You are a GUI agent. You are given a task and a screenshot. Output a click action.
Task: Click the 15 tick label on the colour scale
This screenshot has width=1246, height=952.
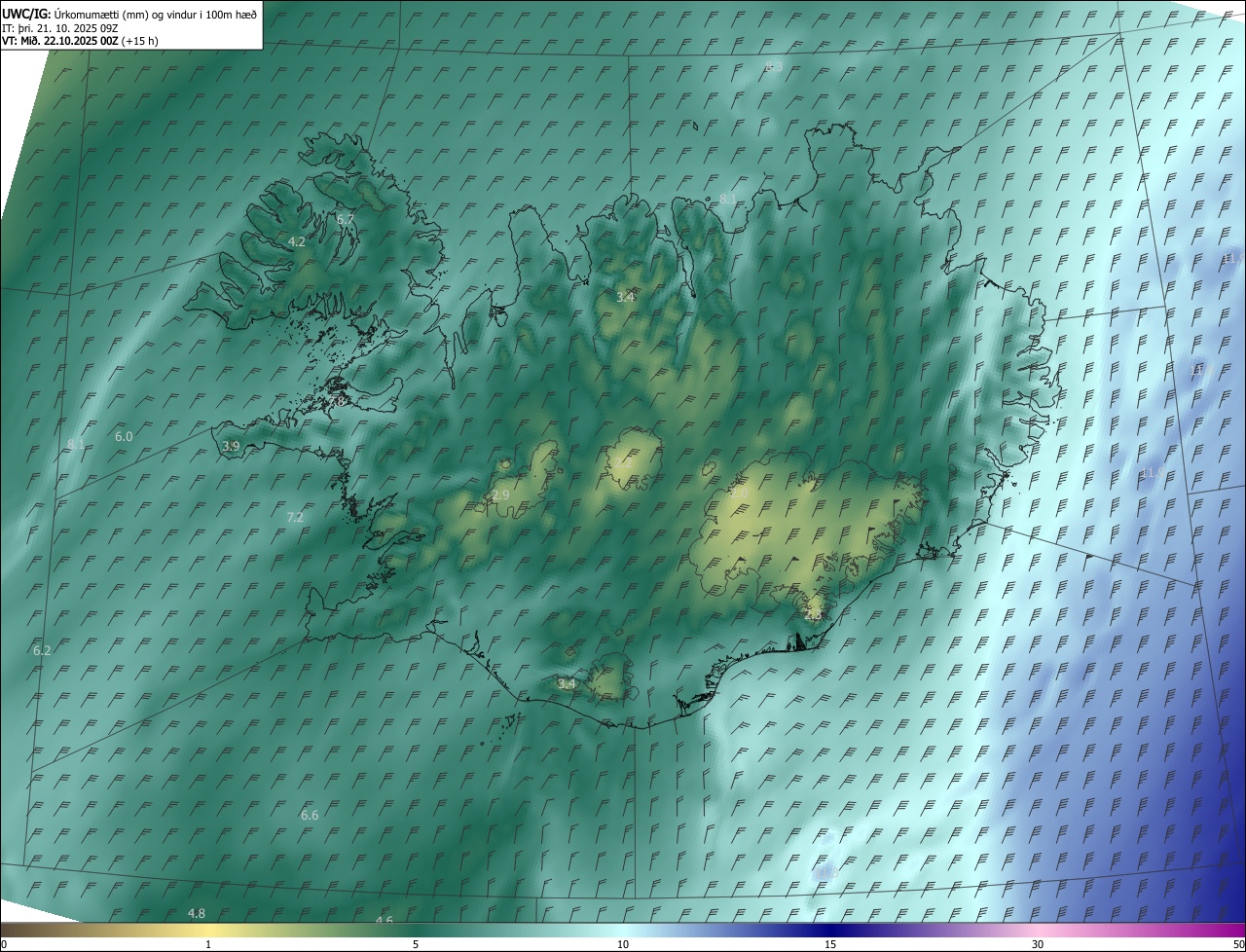[x=830, y=944]
